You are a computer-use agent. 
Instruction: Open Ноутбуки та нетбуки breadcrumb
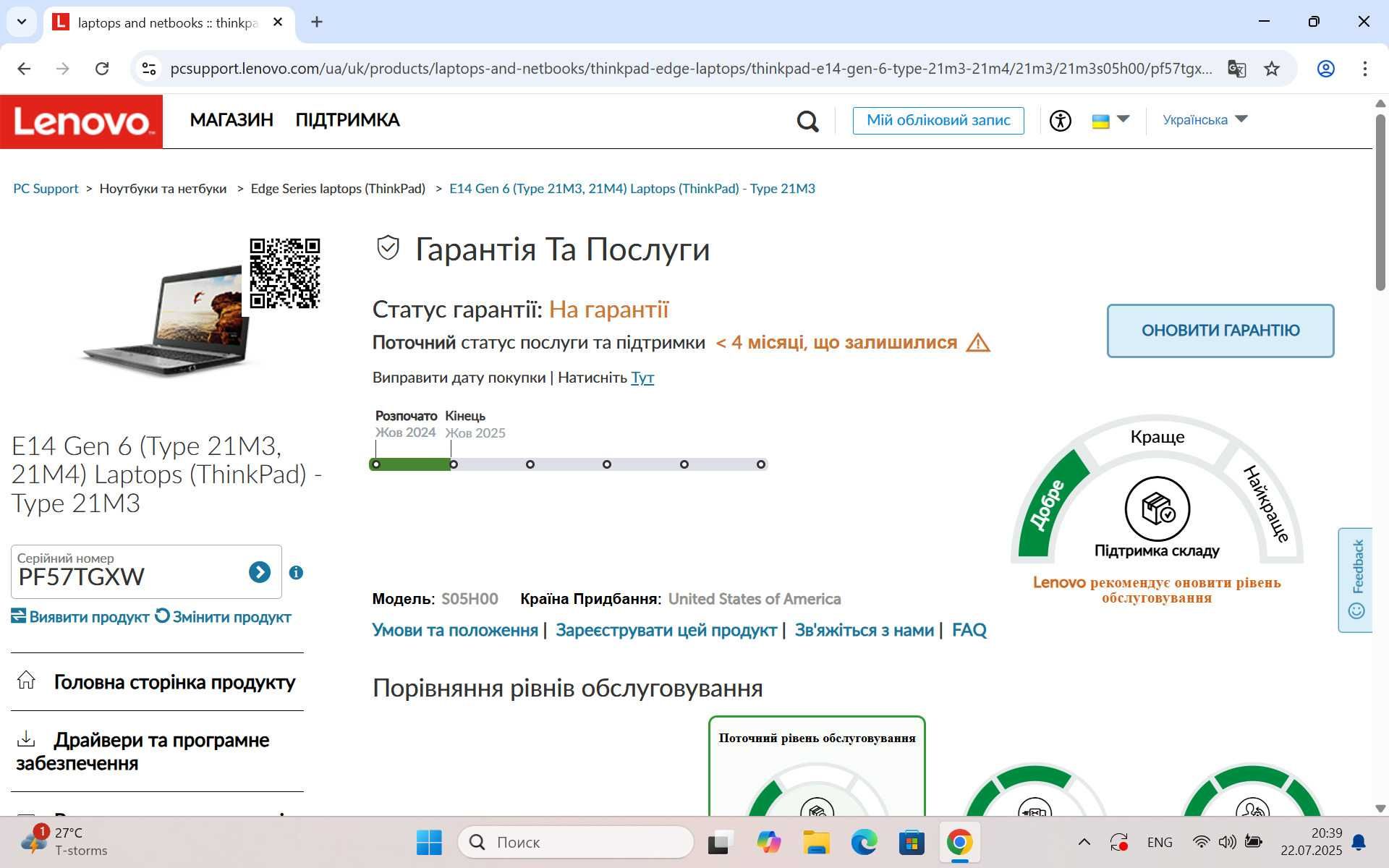[x=163, y=189]
